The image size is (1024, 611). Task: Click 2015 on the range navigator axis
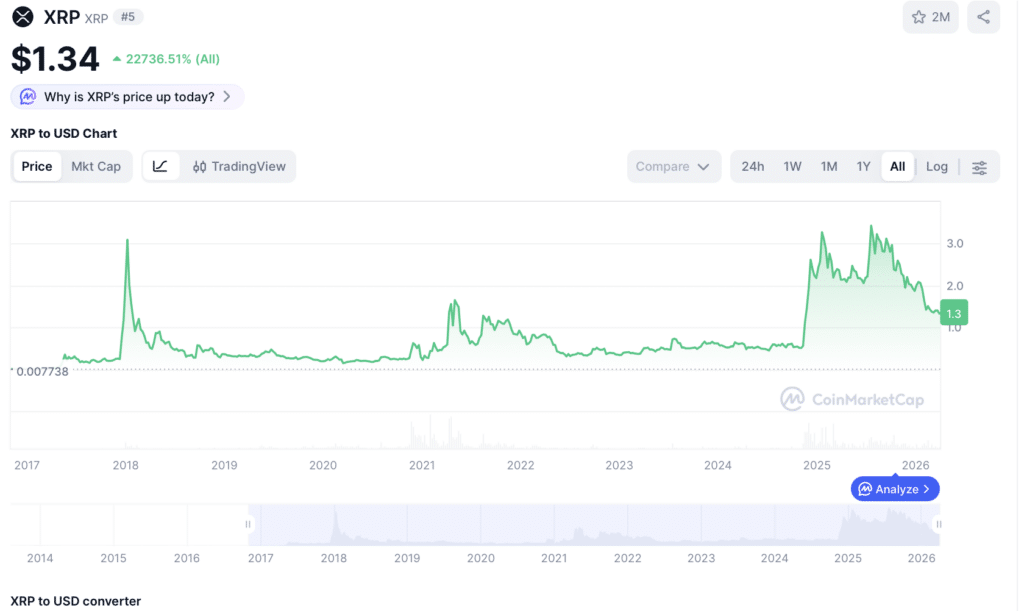coord(113,558)
